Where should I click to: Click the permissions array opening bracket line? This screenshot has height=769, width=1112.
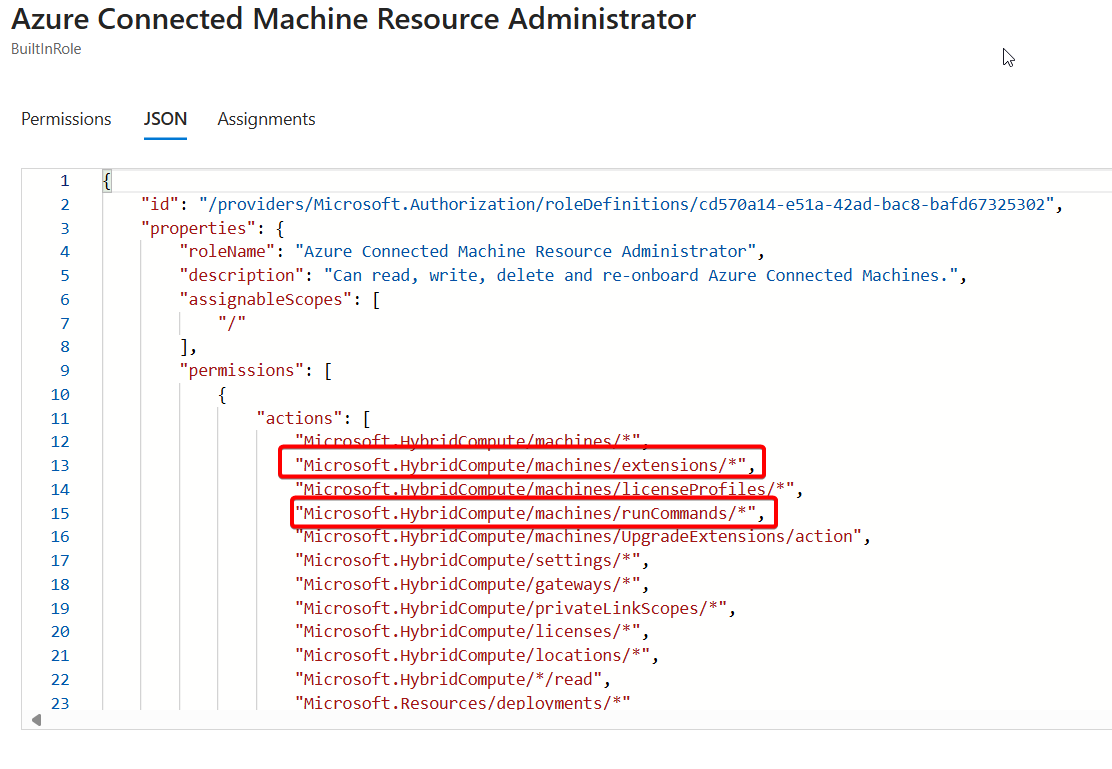click(x=257, y=370)
